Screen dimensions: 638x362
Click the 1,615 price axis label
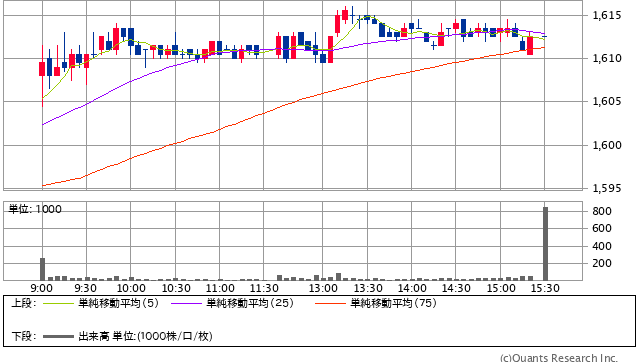[x=607, y=15]
